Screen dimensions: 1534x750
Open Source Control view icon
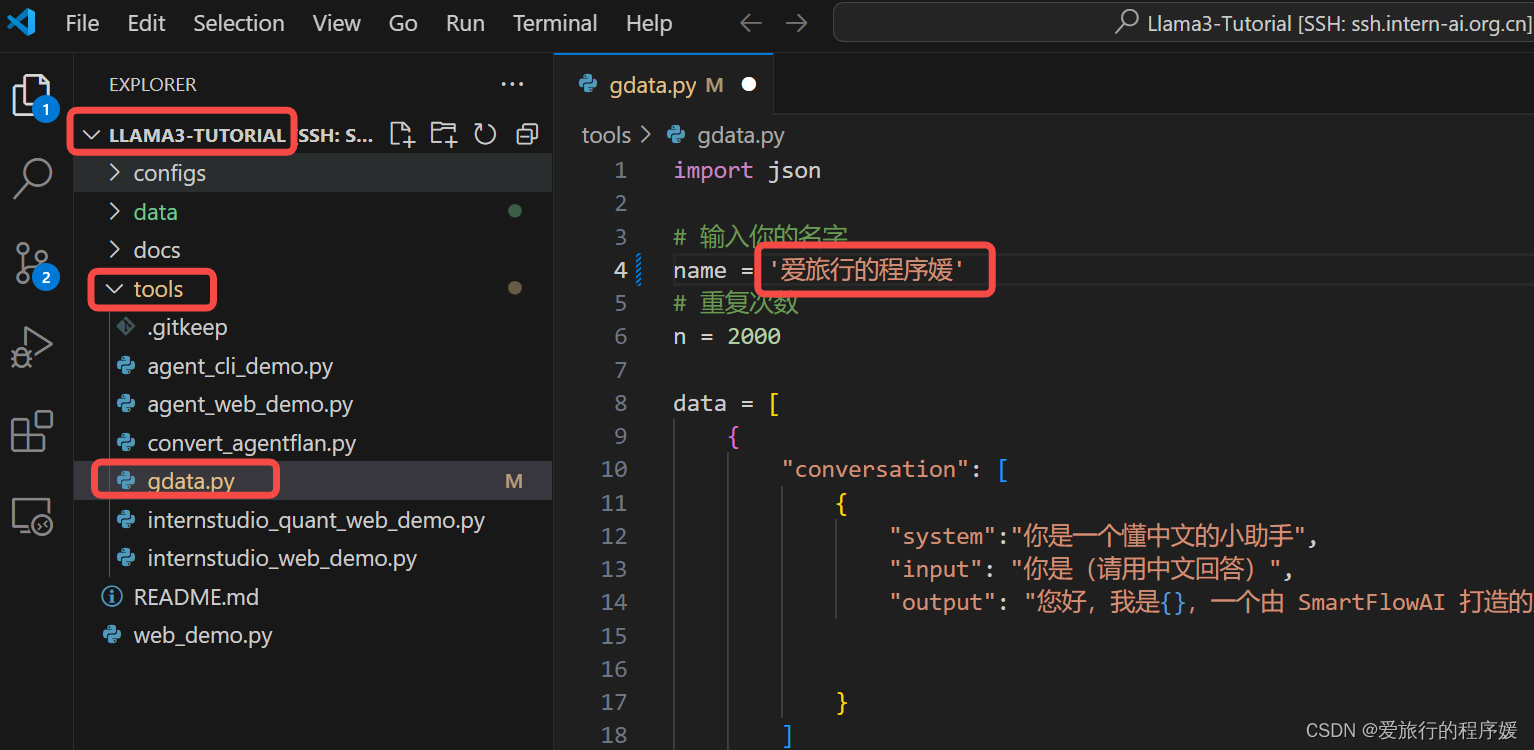32,264
